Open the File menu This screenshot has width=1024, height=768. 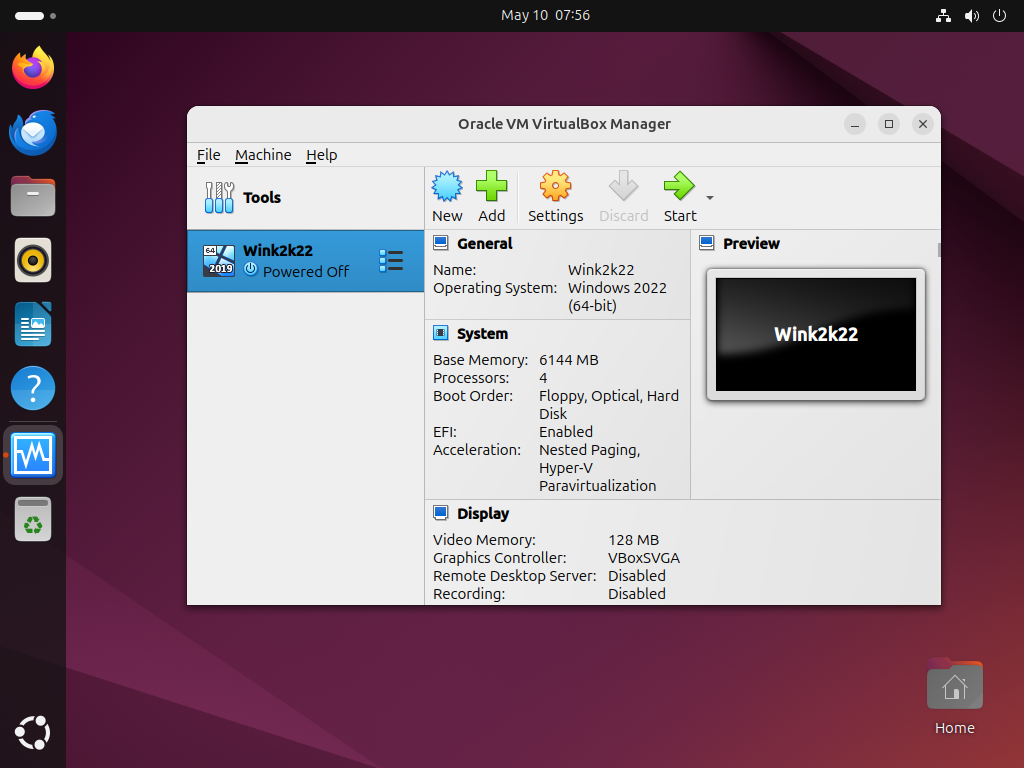tap(208, 155)
